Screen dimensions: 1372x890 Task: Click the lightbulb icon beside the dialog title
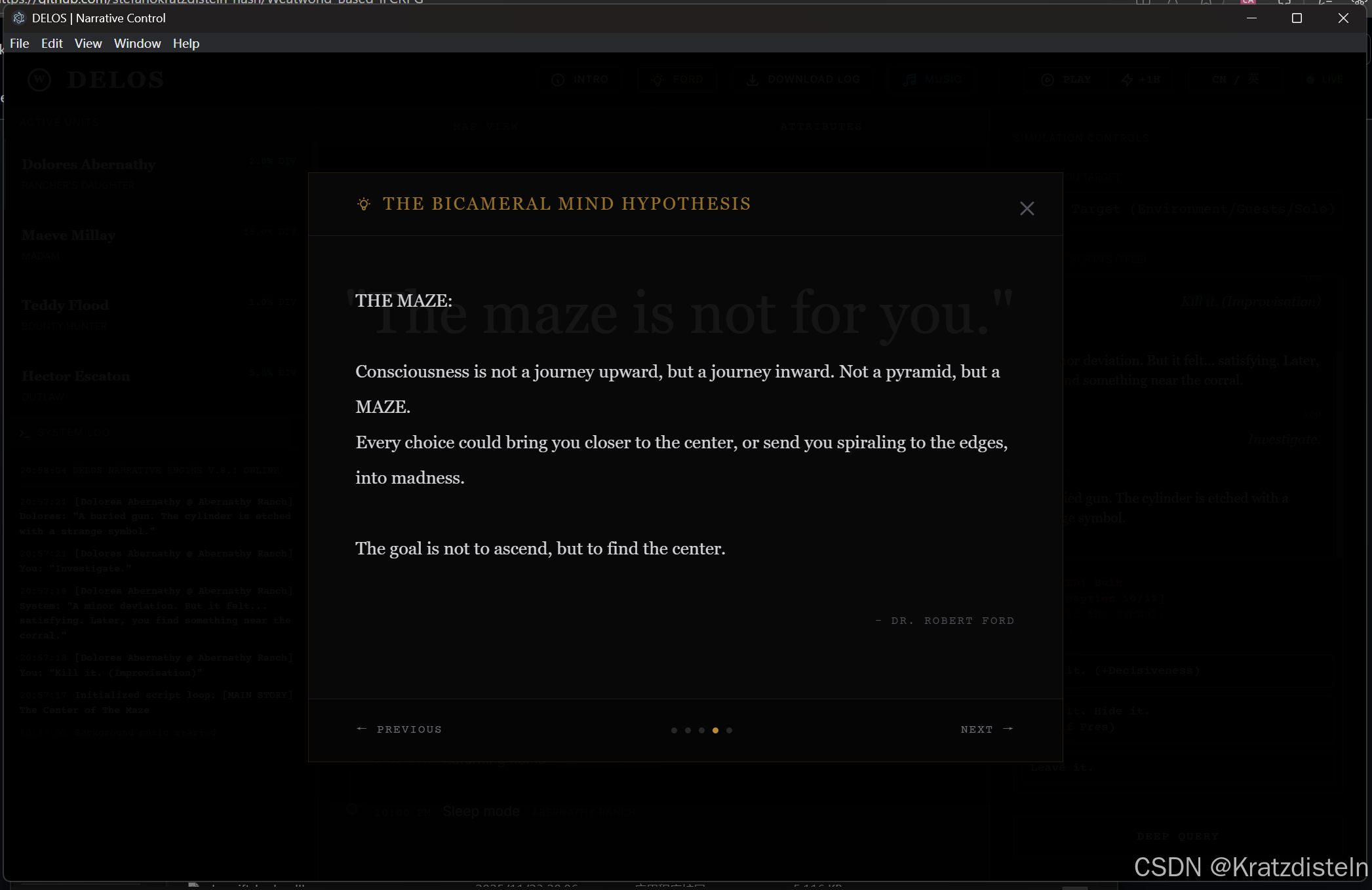[364, 204]
